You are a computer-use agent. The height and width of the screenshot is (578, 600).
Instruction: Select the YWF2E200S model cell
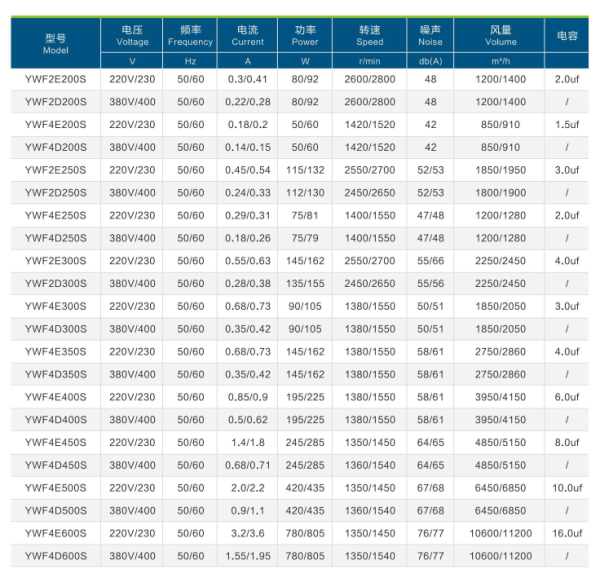pos(57,79)
